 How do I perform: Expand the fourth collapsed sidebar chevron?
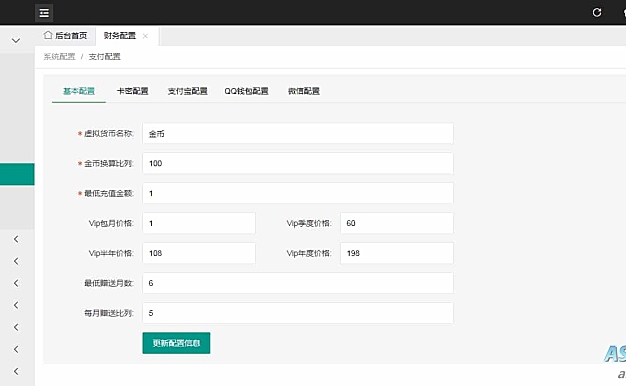tap(16, 305)
